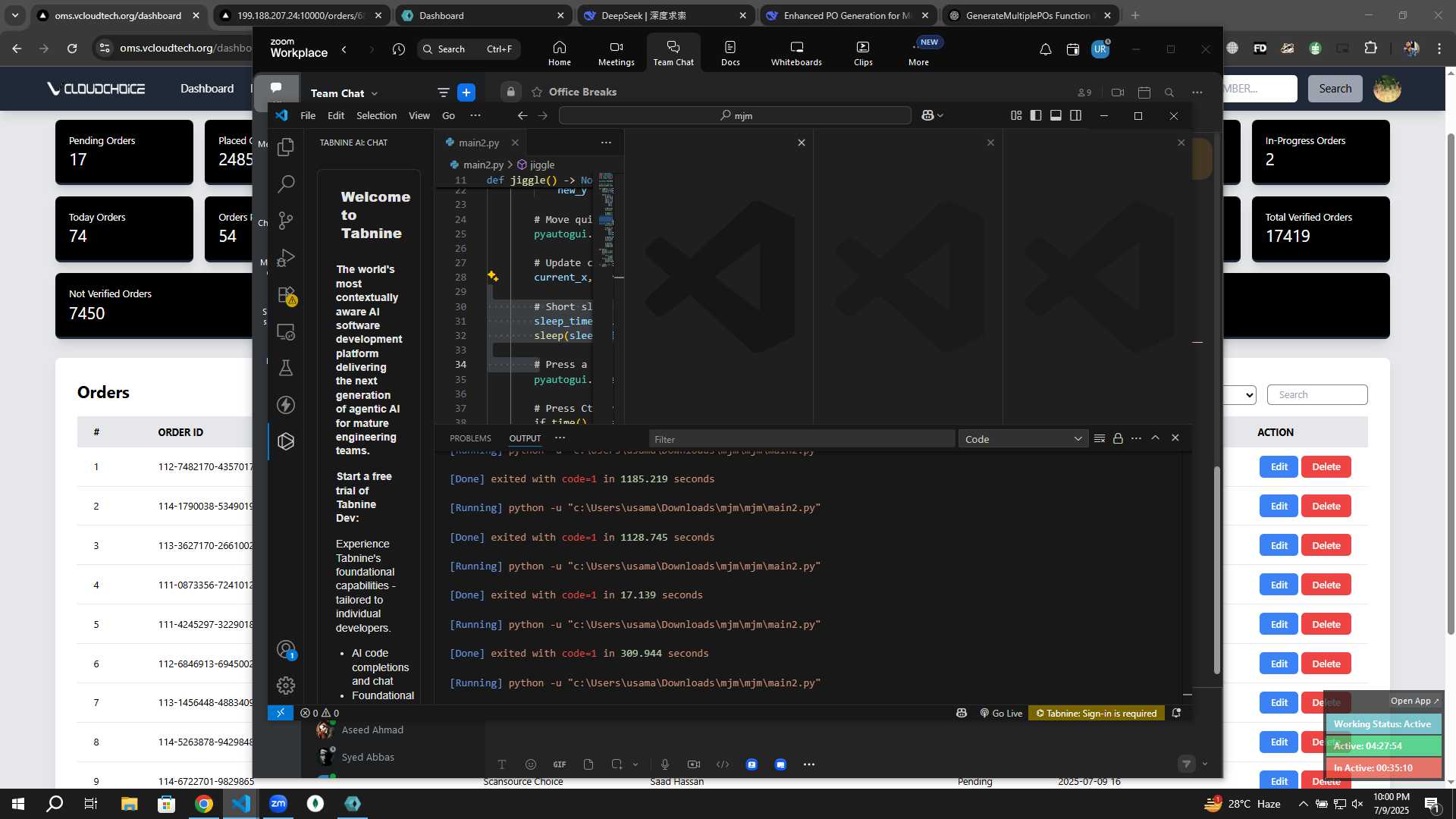Open the emoji picker in Zoom chat
The height and width of the screenshot is (819, 1456).
tap(531, 764)
